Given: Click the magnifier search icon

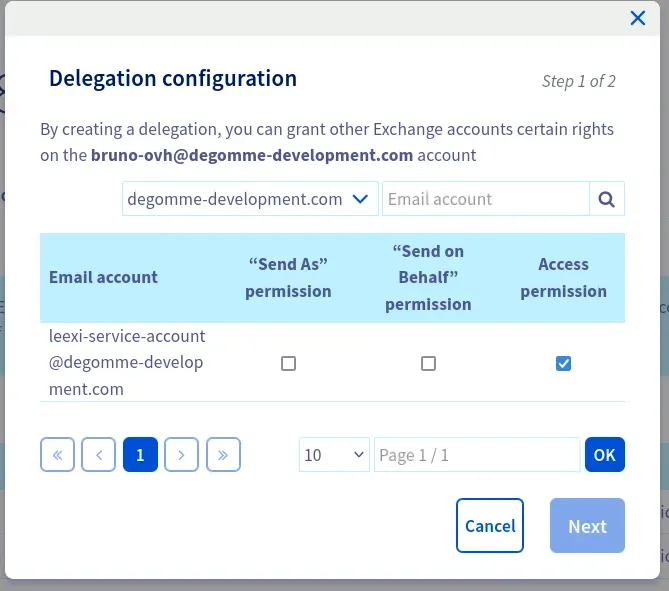Looking at the screenshot, I should (606, 199).
